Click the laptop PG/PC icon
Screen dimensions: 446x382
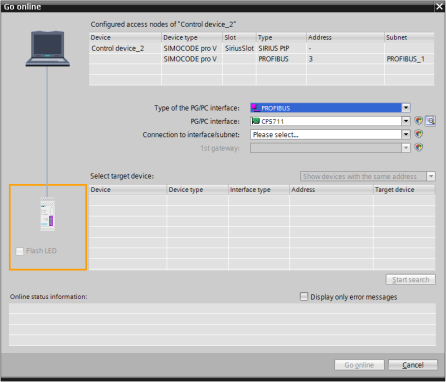(x=48, y=49)
